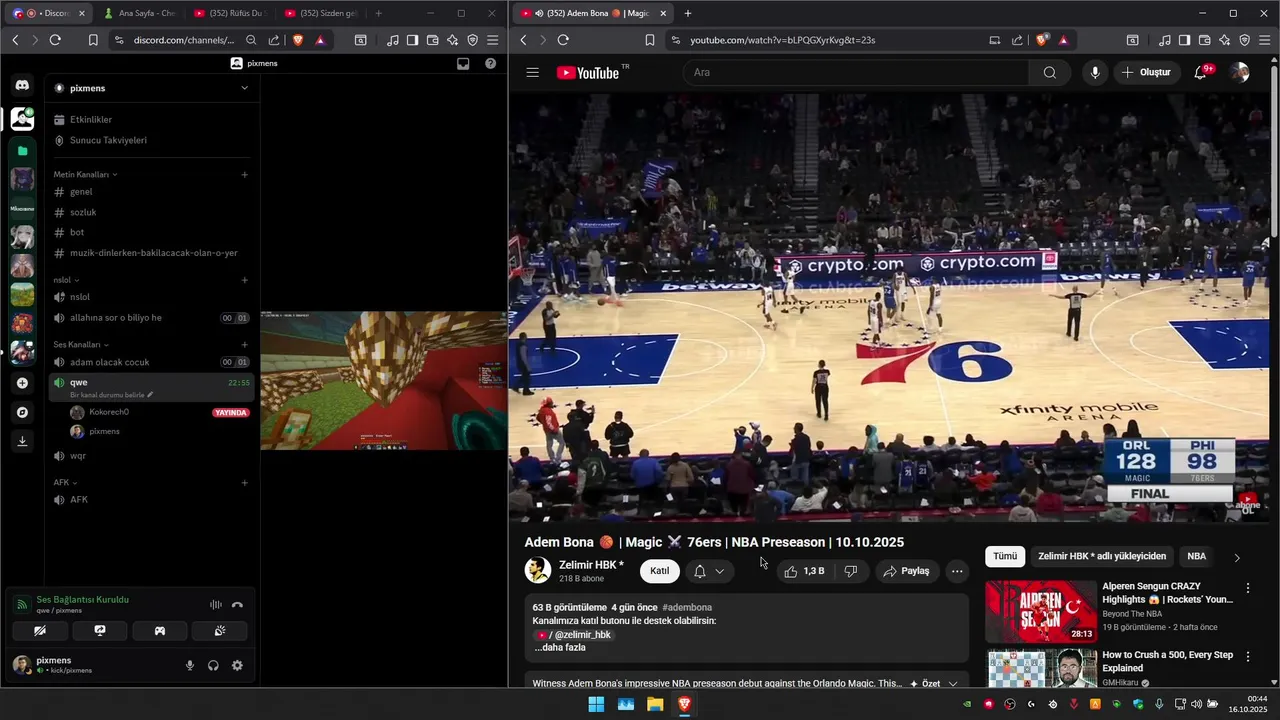Image resolution: width=1280 pixels, height=720 pixels.
Task: Open YouTube hamburger guide menu
Action: point(532,72)
